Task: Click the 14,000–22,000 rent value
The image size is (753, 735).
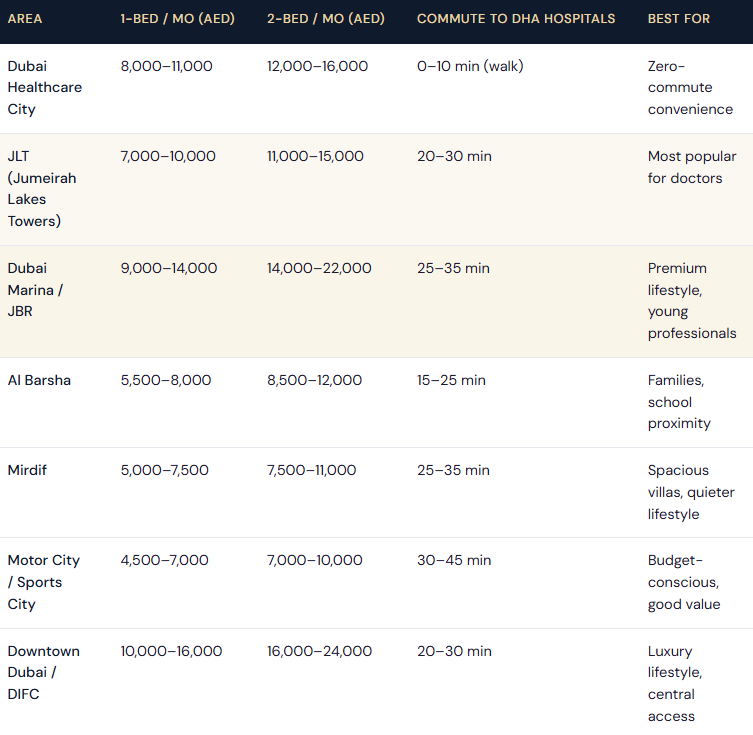Action: [319, 268]
